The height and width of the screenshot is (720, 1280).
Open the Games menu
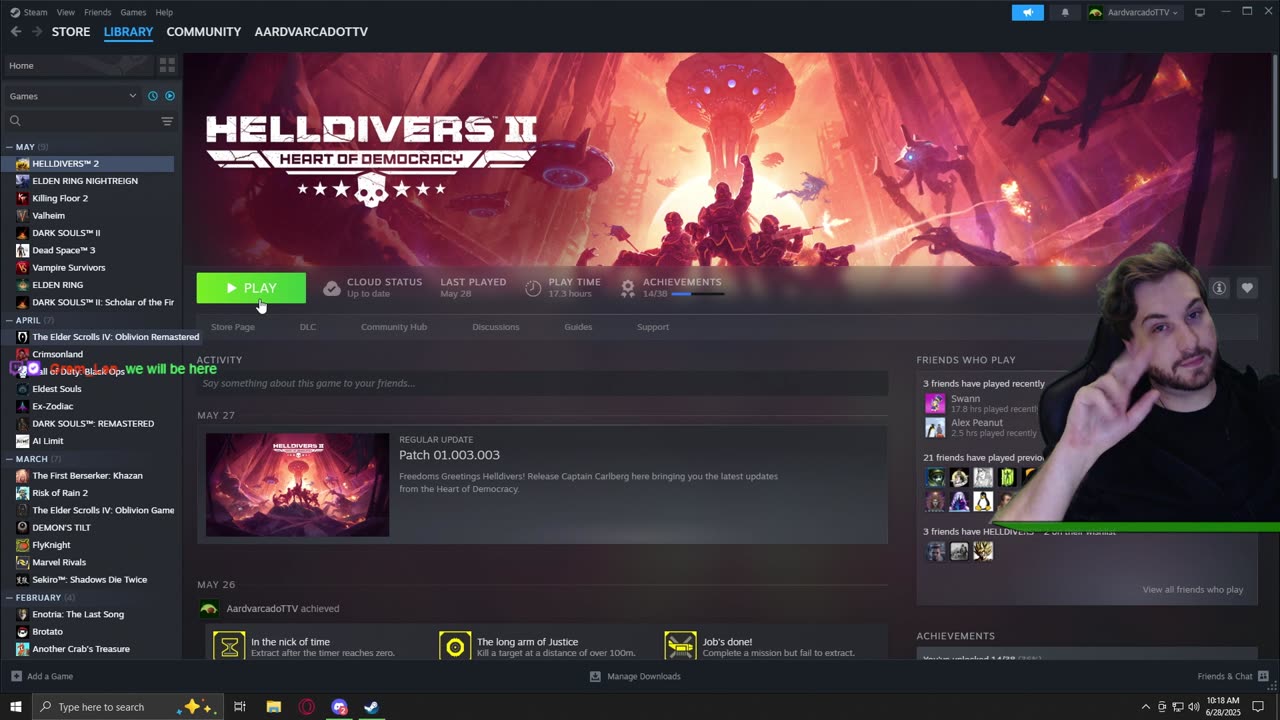(133, 12)
